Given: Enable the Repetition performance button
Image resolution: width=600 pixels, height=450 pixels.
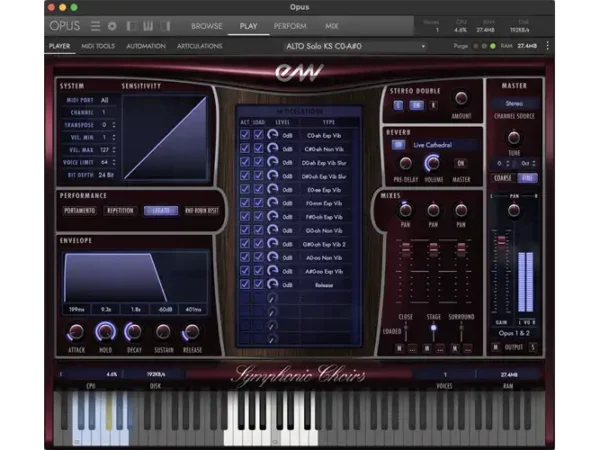Looking at the screenshot, I should click(120, 210).
